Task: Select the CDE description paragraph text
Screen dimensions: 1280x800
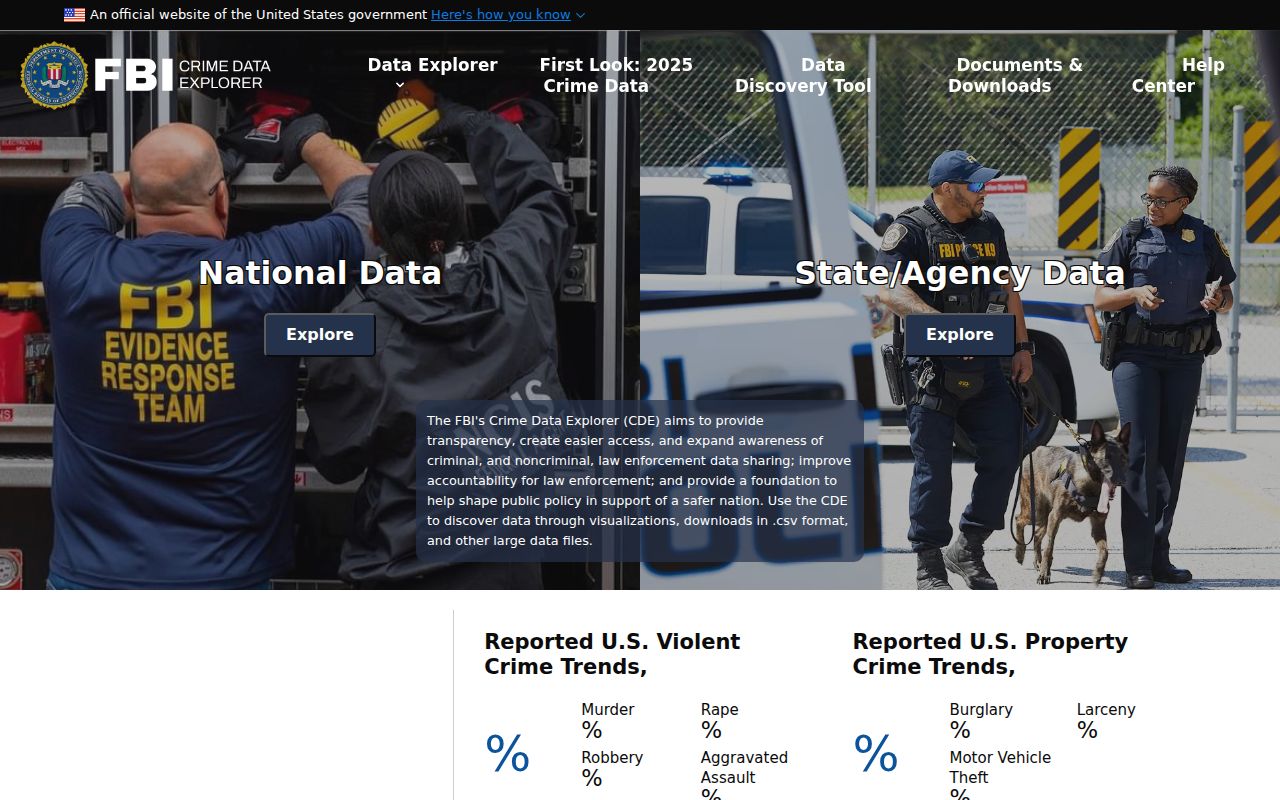Action: click(x=639, y=481)
